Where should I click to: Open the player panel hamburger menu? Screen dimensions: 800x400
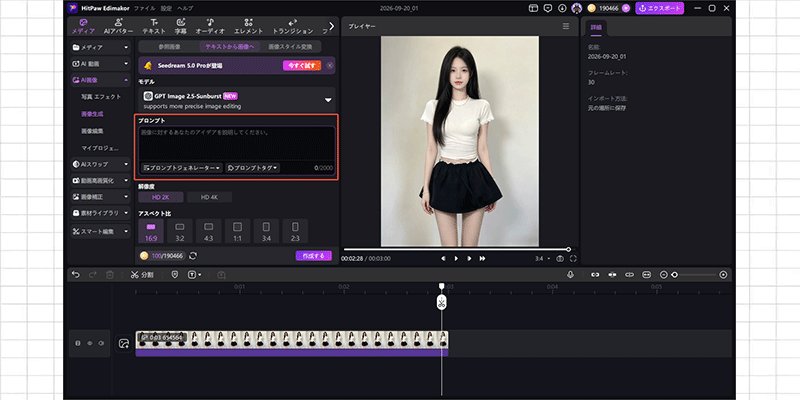point(566,26)
